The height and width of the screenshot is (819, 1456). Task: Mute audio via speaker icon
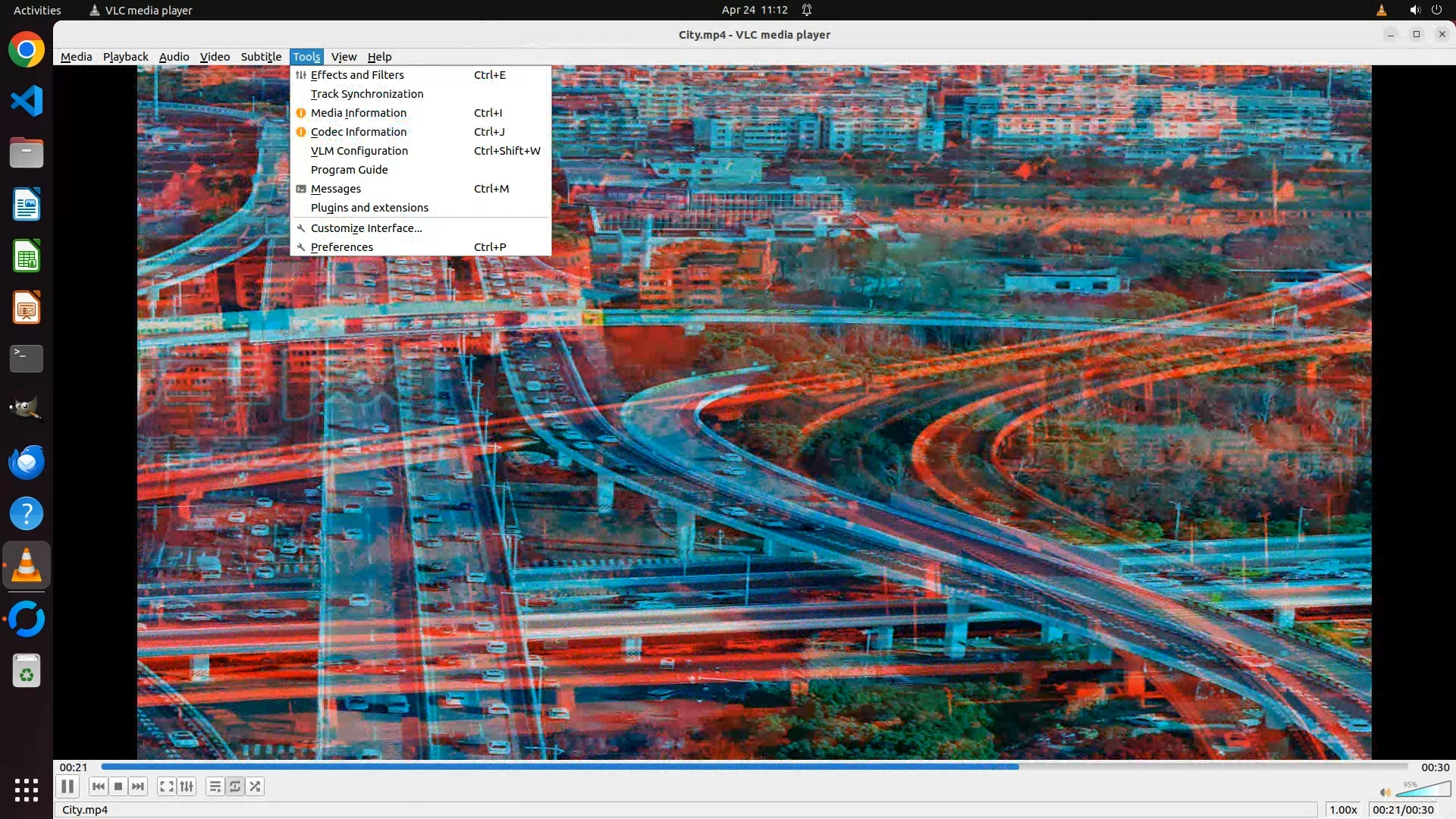pos(1385,792)
